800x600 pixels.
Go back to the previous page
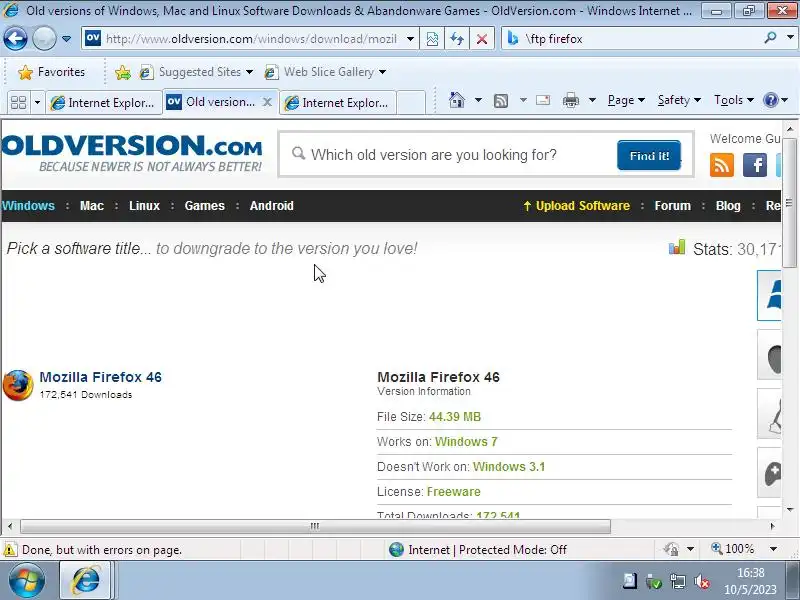(15, 38)
